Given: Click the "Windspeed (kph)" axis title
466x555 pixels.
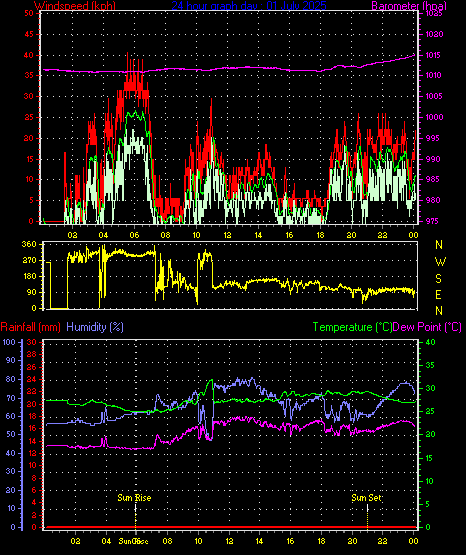Looking at the screenshot, I should (75, 6).
